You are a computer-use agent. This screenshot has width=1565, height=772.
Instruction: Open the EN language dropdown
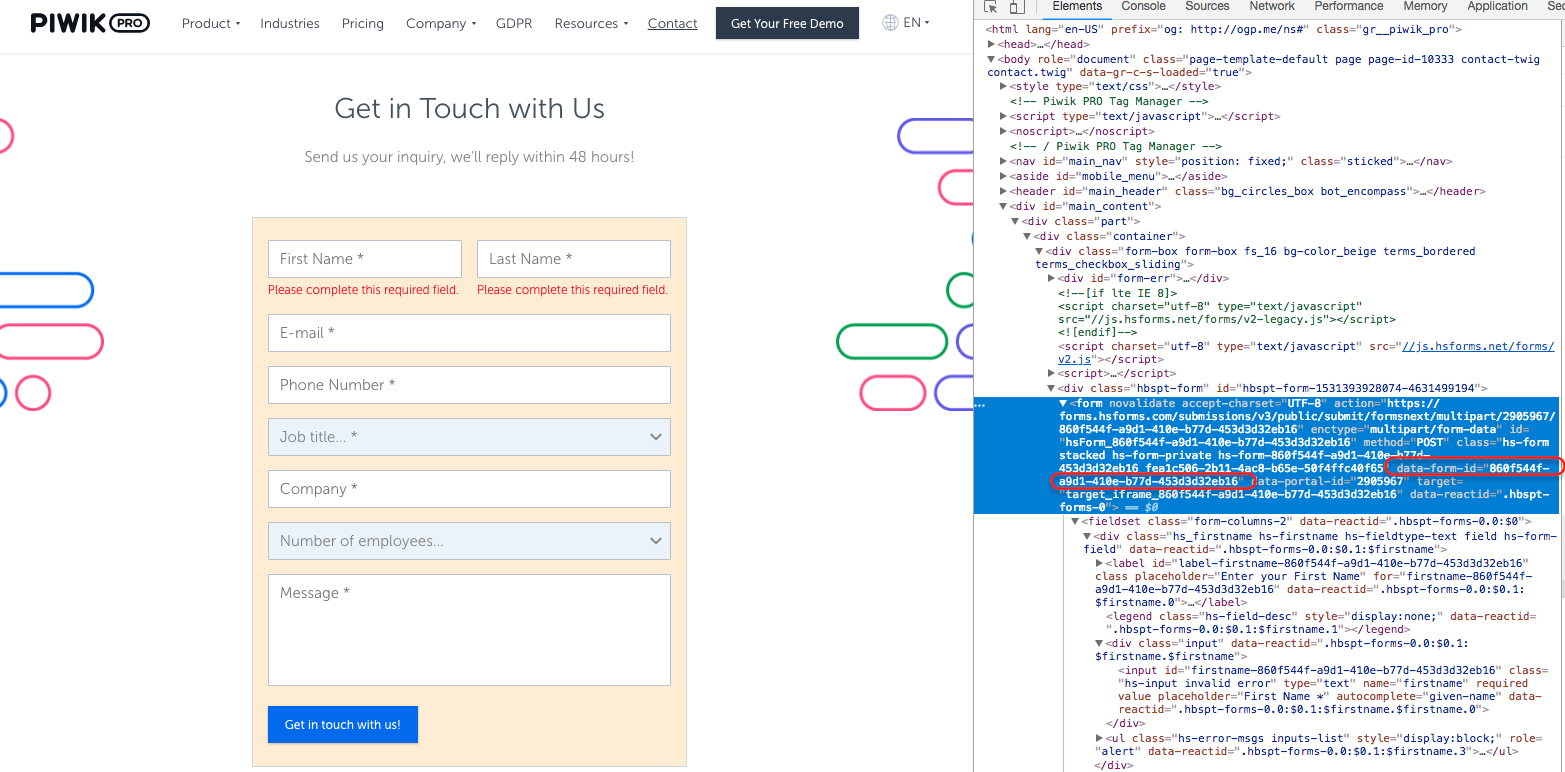(x=916, y=22)
